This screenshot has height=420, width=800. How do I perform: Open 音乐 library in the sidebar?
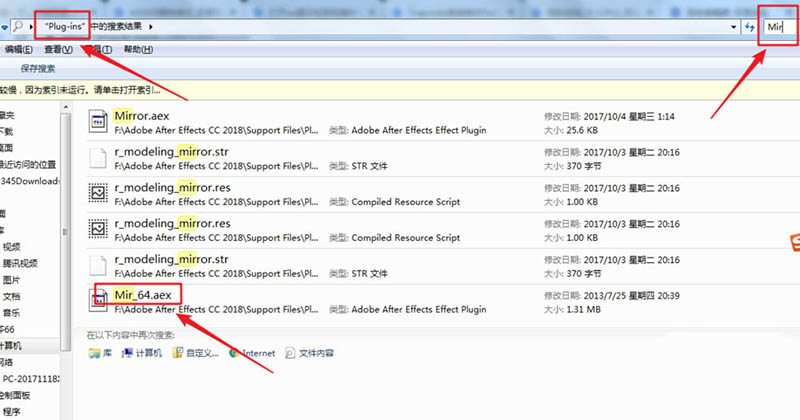pos(12,313)
